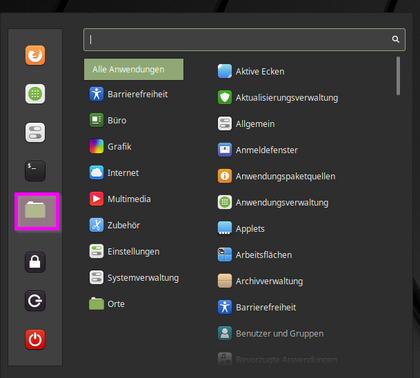Click the orange info Anwendungspaketquellen icon
Screen dimensions: 420x378
tap(225, 176)
